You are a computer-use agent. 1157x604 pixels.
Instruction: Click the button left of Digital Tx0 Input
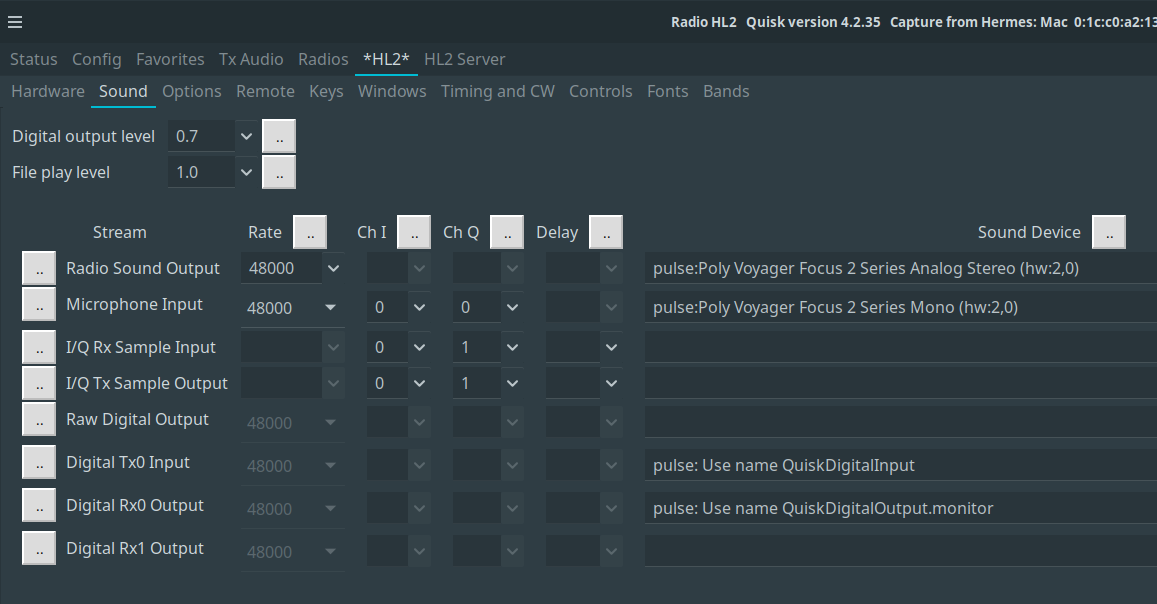(39, 462)
